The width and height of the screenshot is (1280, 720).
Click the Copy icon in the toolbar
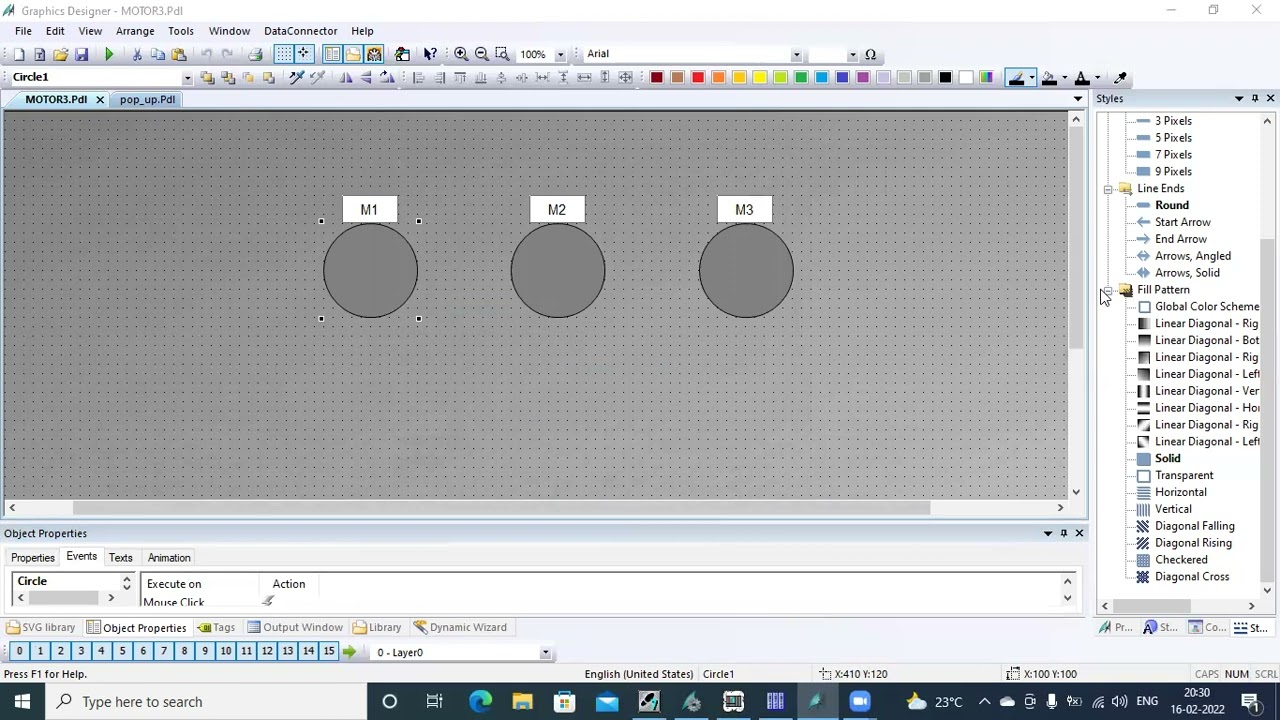tap(158, 54)
